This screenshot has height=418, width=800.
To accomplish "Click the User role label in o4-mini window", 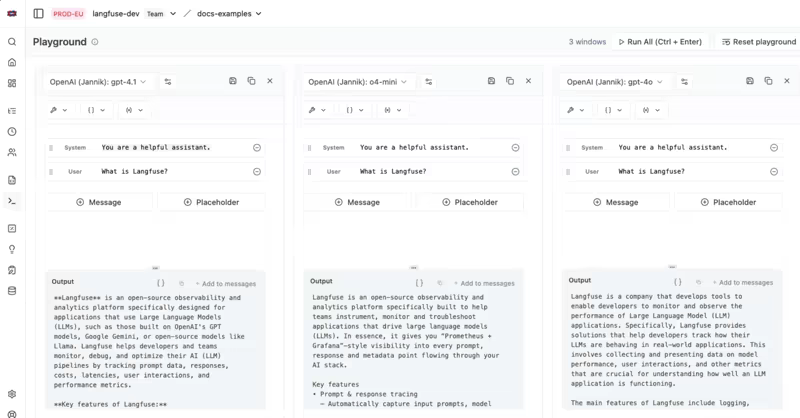I will (334, 171).
